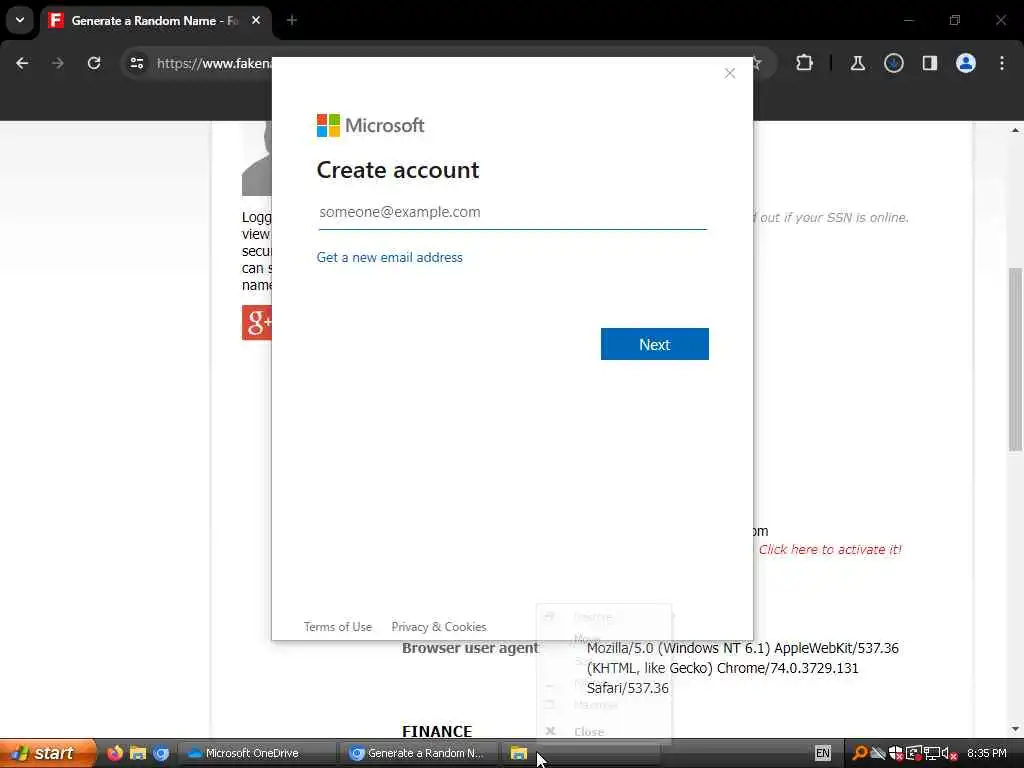Click the network computer tray icon
1024x768 pixels.
pos(932,753)
